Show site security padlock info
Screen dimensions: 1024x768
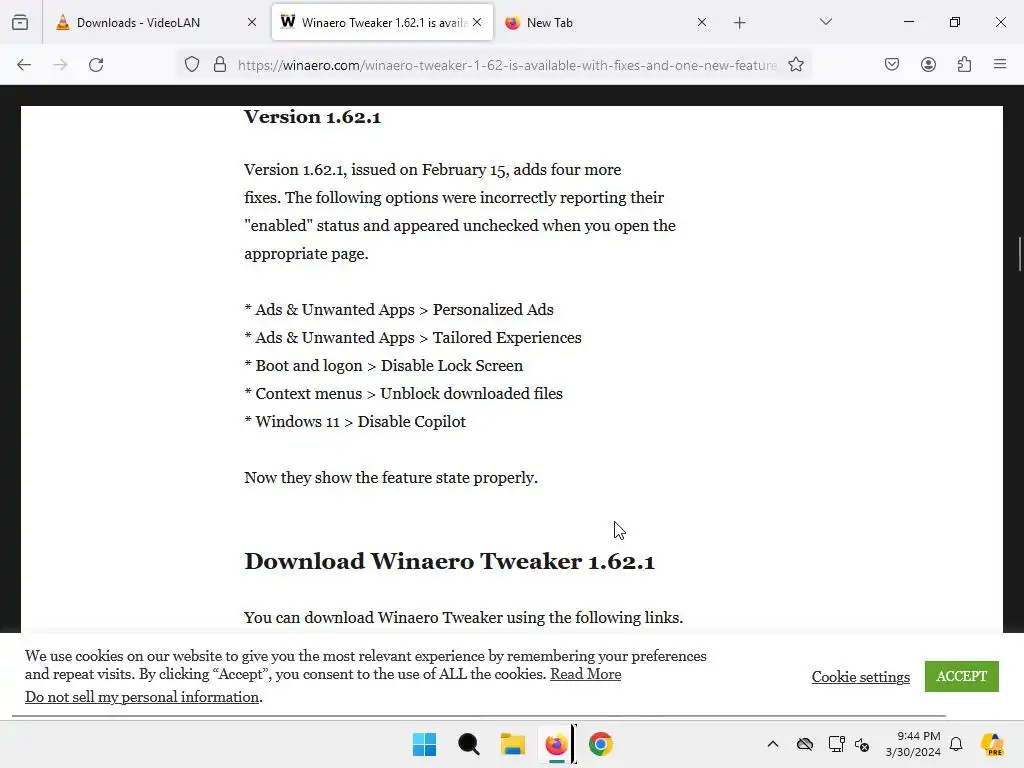point(220,65)
